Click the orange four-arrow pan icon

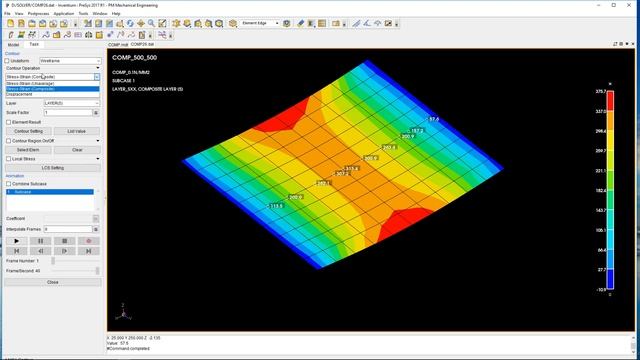point(141,24)
